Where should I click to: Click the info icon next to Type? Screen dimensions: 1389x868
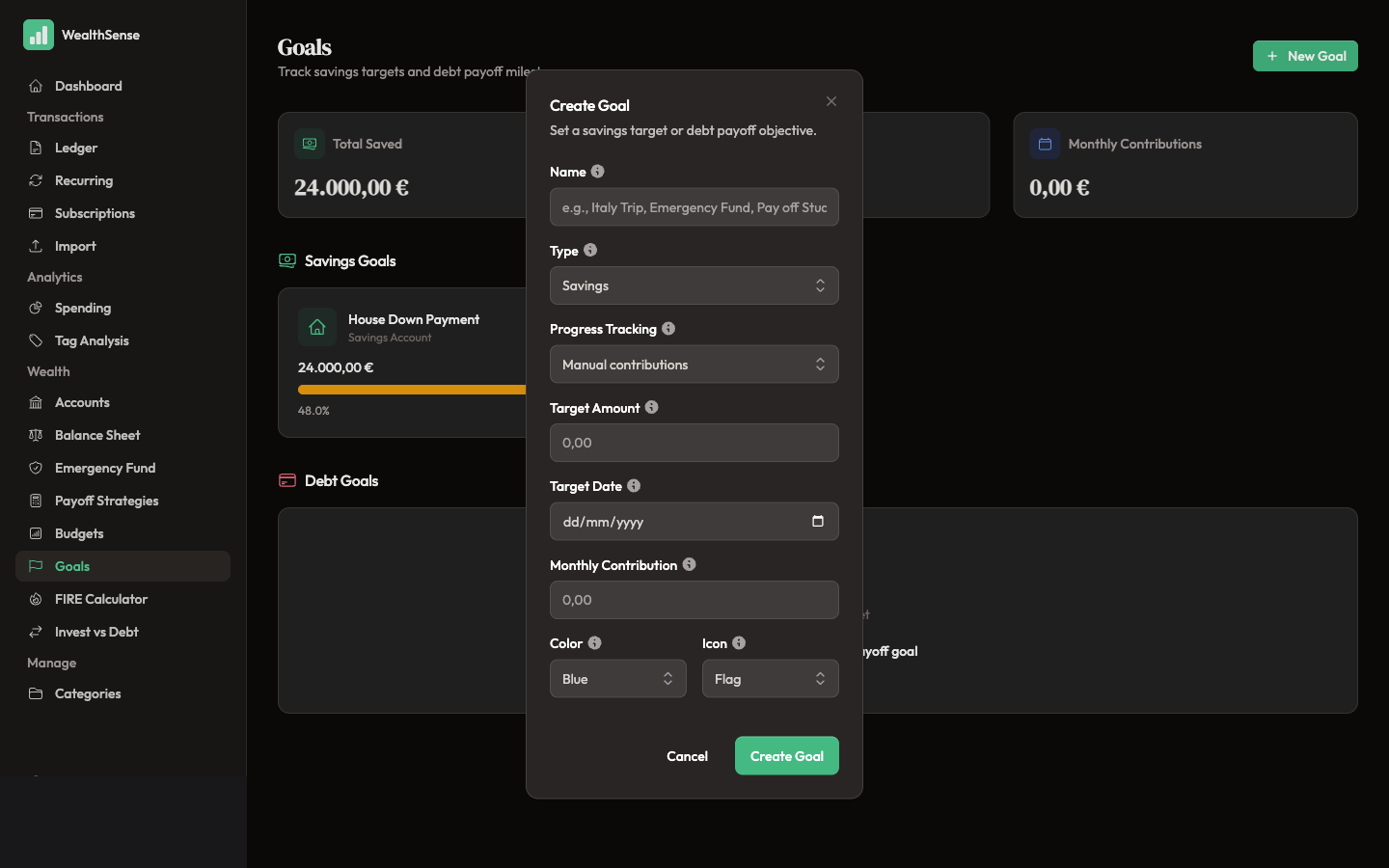click(590, 250)
